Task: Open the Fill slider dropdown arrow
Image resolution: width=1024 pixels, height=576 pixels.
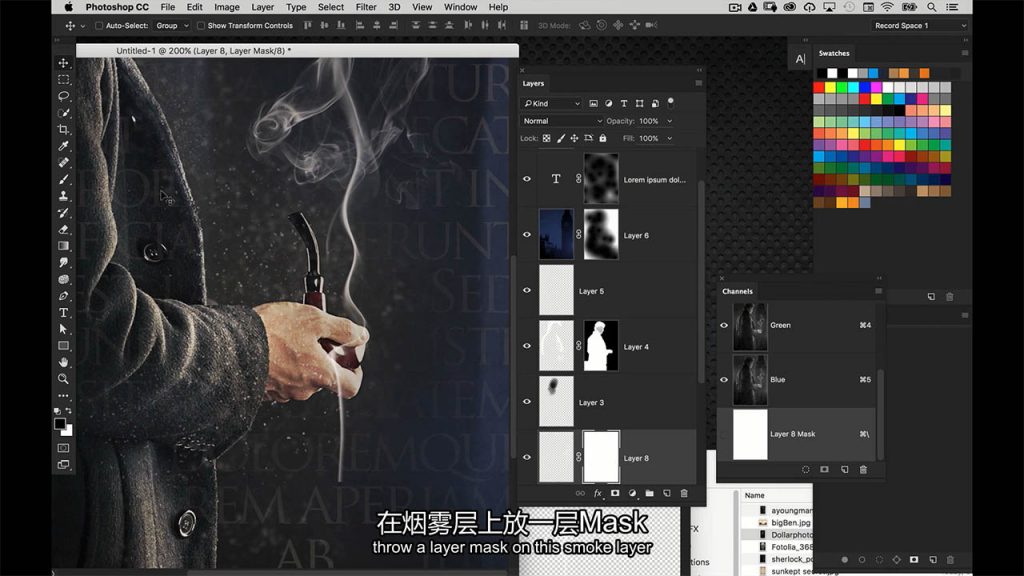Action: [x=669, y=138]
